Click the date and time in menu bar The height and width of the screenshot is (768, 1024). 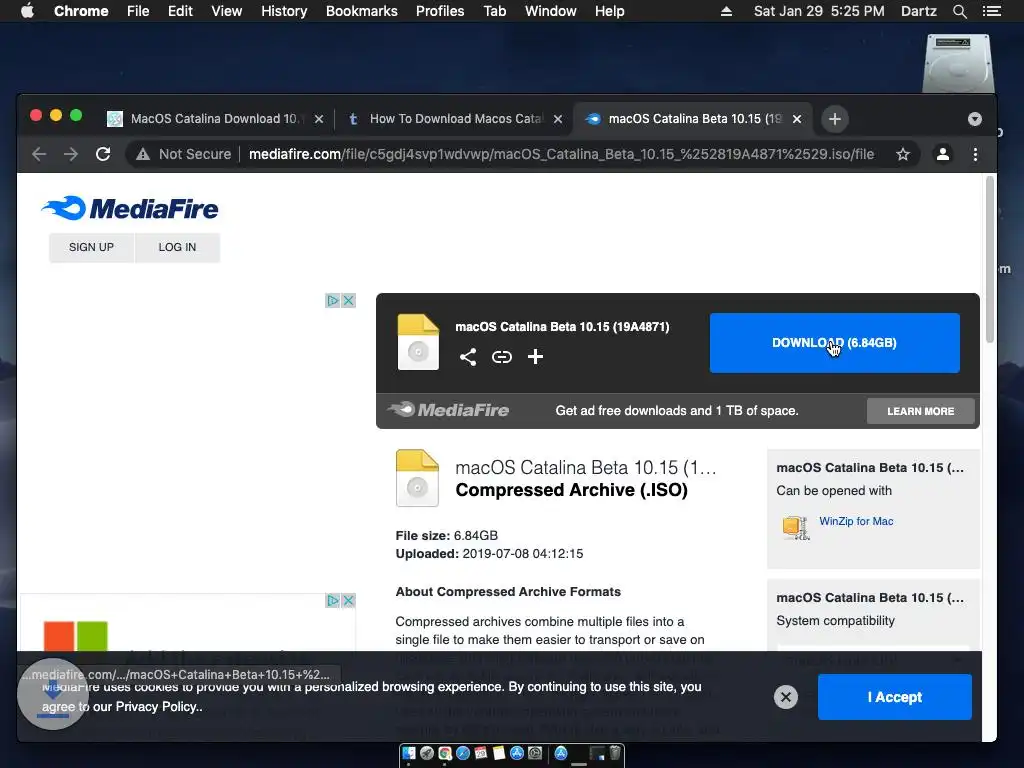pyautogui.click(x=819, y=11)
